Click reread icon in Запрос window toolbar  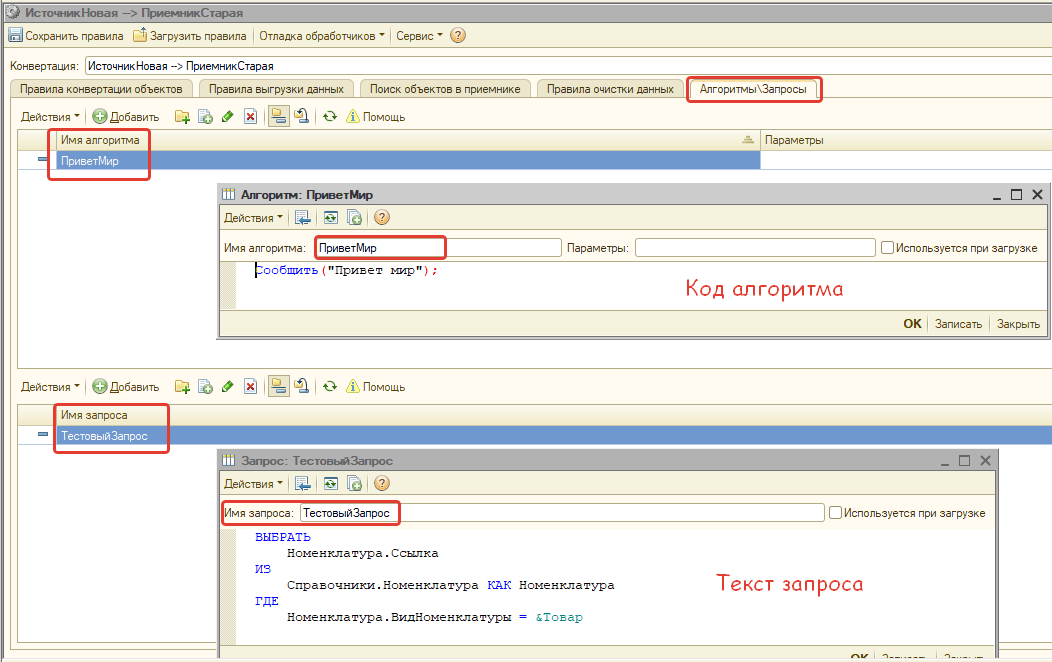[x=330, y=484]
